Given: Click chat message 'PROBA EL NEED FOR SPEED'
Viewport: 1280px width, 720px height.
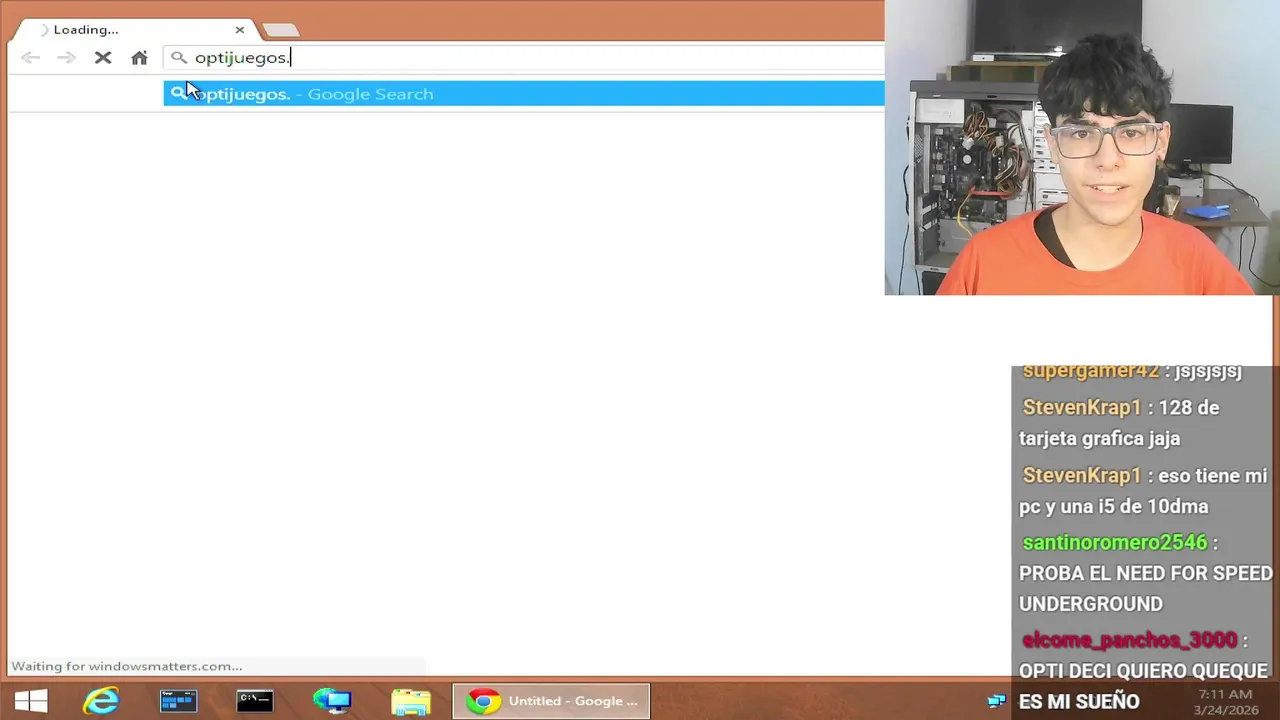Looking at the screenshot, I should click(1145, 574).
